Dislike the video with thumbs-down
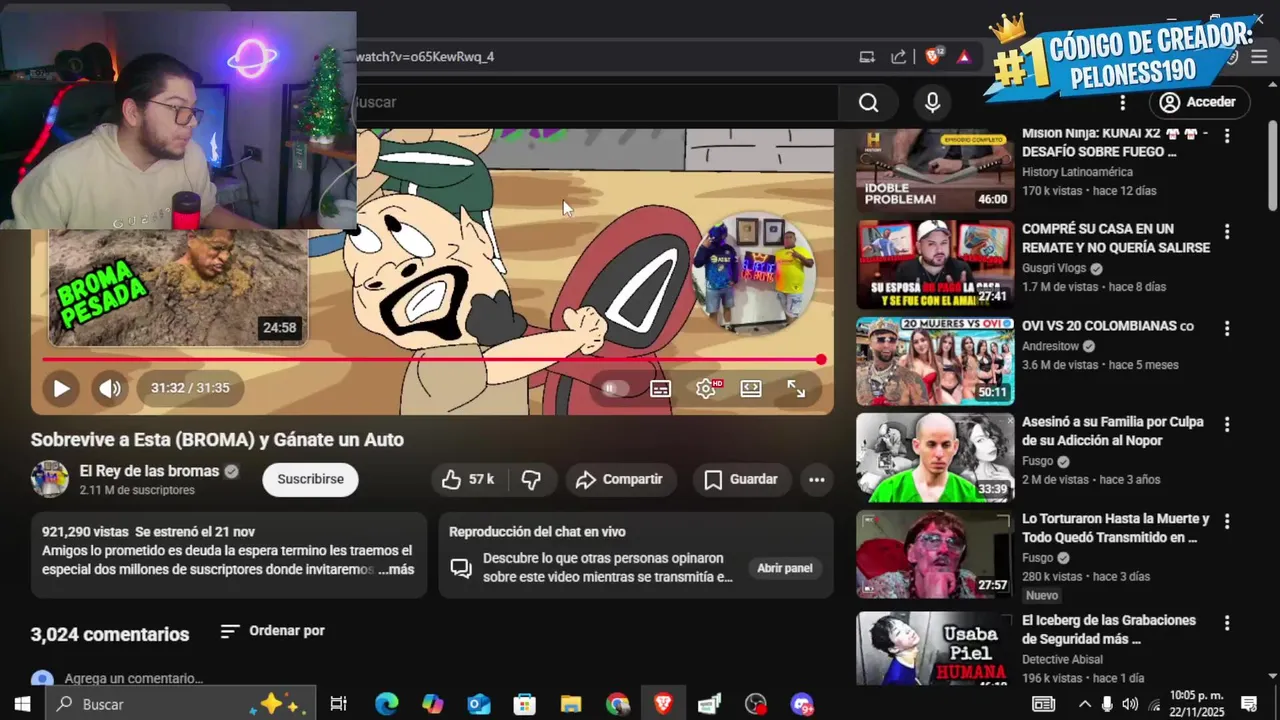The width and height of the screenshot is (1280, 720). tap(531, 479)
